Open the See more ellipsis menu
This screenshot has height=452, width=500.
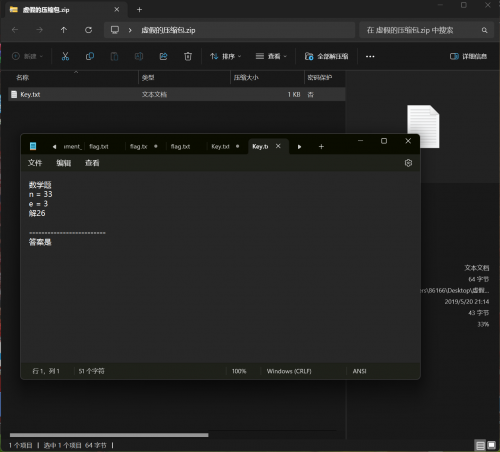(x=370, y=56)
